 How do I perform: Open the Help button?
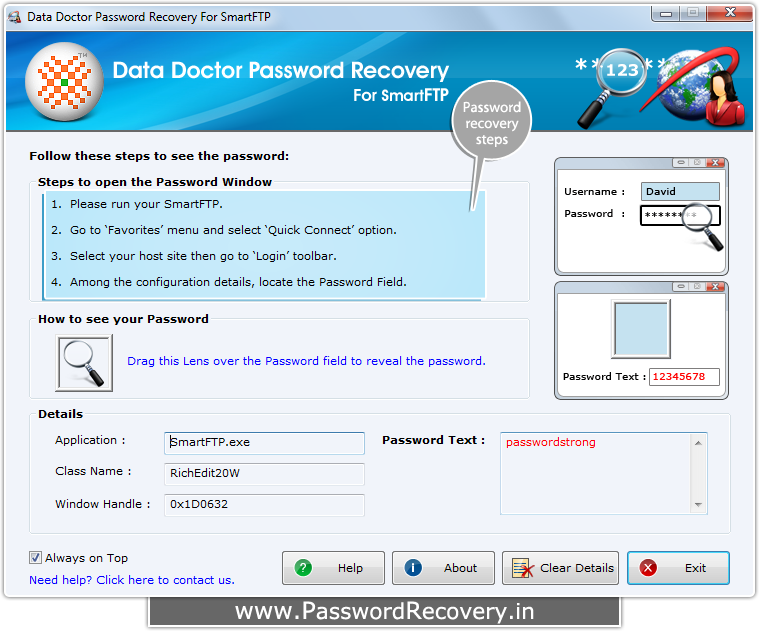[333, 568]
